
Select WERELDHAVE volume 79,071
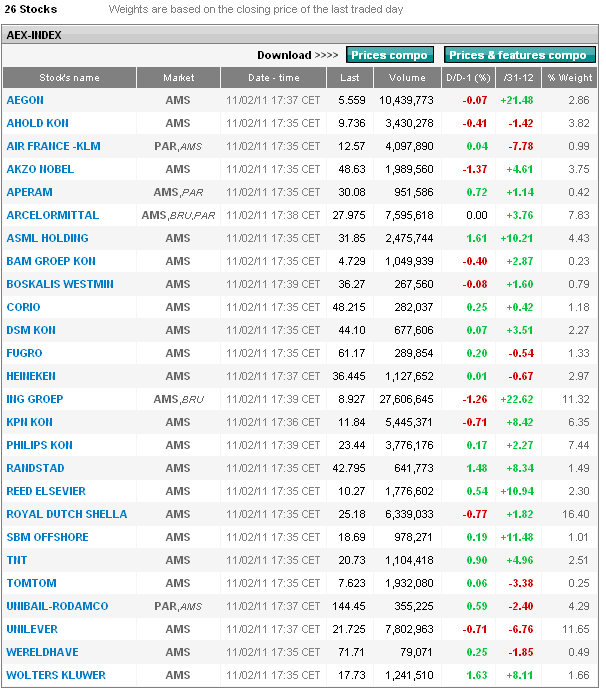(415, 653)
